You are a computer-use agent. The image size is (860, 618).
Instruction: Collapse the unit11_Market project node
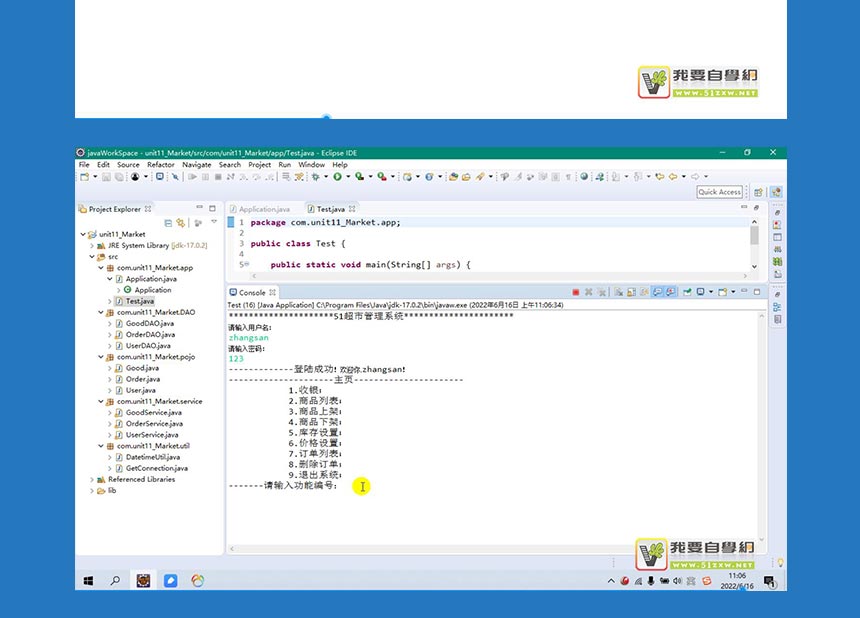[x=83, y=234]
